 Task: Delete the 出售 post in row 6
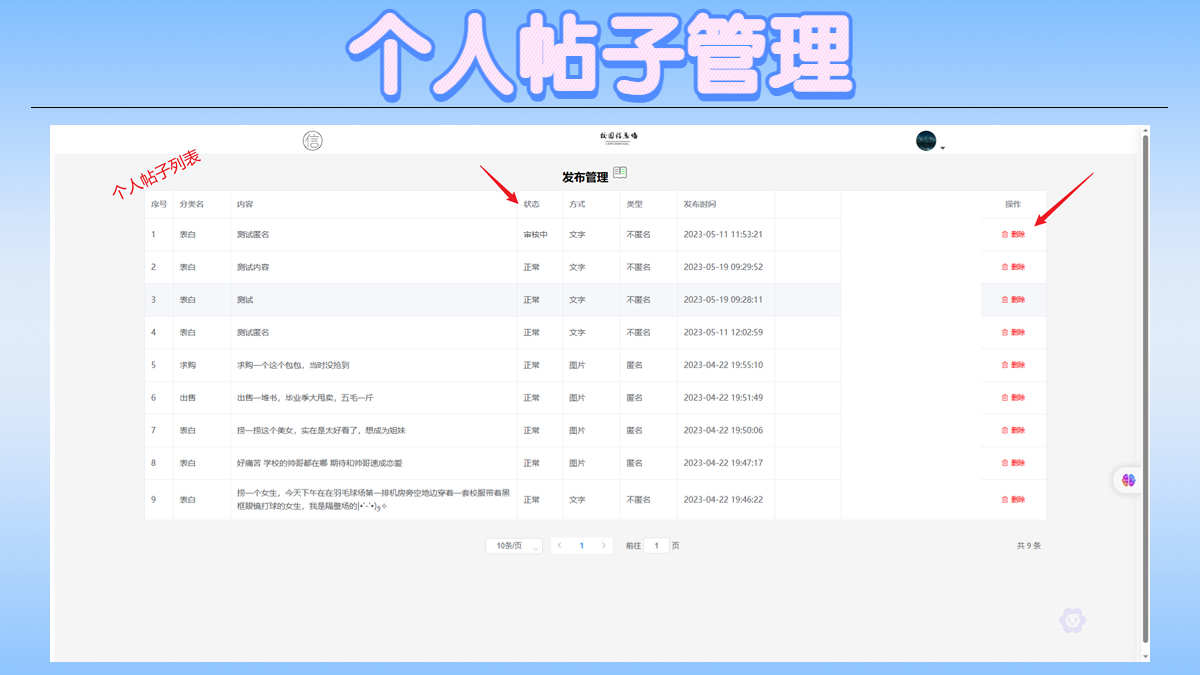1013,398
